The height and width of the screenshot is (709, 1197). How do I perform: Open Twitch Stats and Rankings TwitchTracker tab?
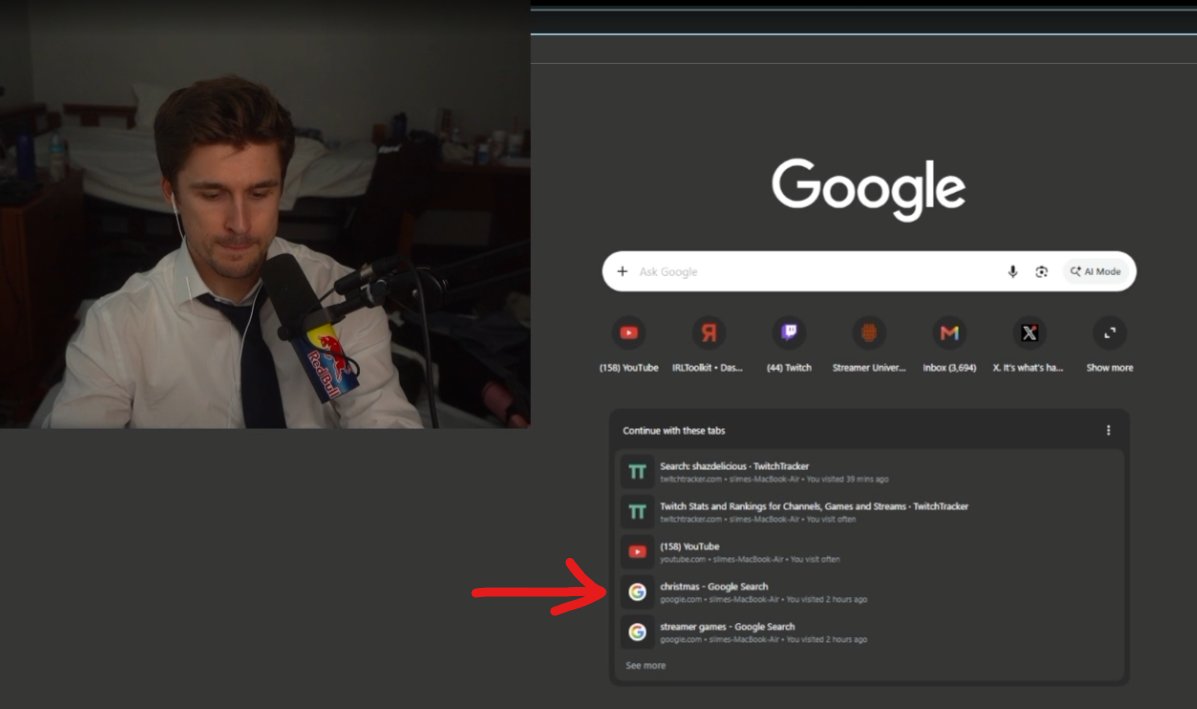point(870,512)
